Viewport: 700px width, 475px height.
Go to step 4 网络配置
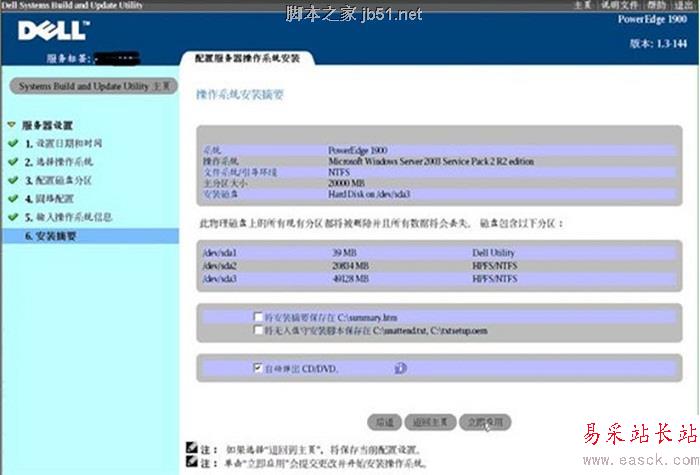click(x=49, y=199)
